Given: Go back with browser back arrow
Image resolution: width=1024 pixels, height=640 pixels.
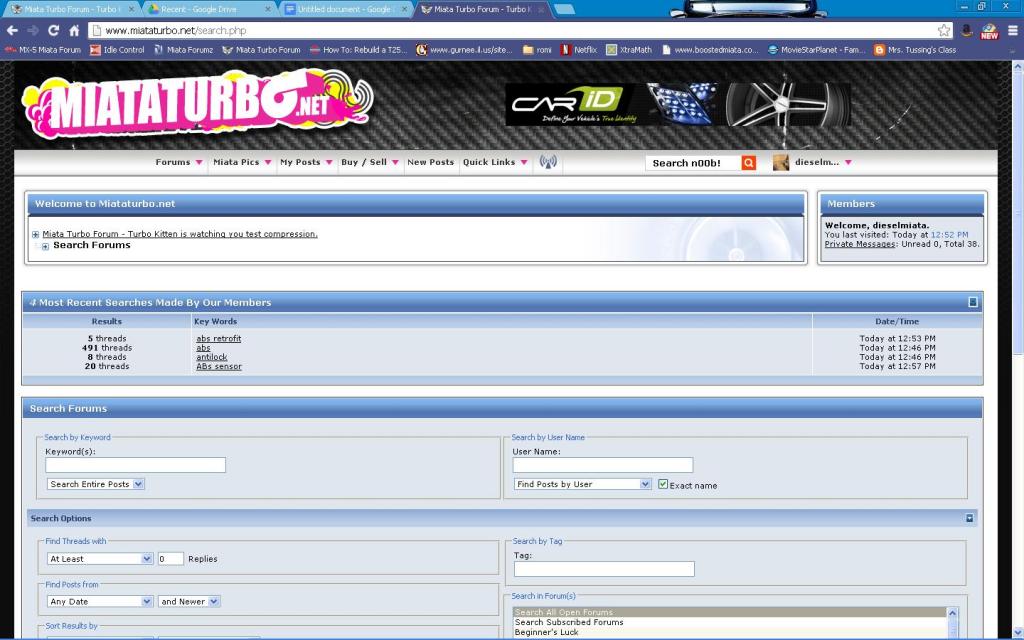Looking at the screenshot, I should click(12, 30).
